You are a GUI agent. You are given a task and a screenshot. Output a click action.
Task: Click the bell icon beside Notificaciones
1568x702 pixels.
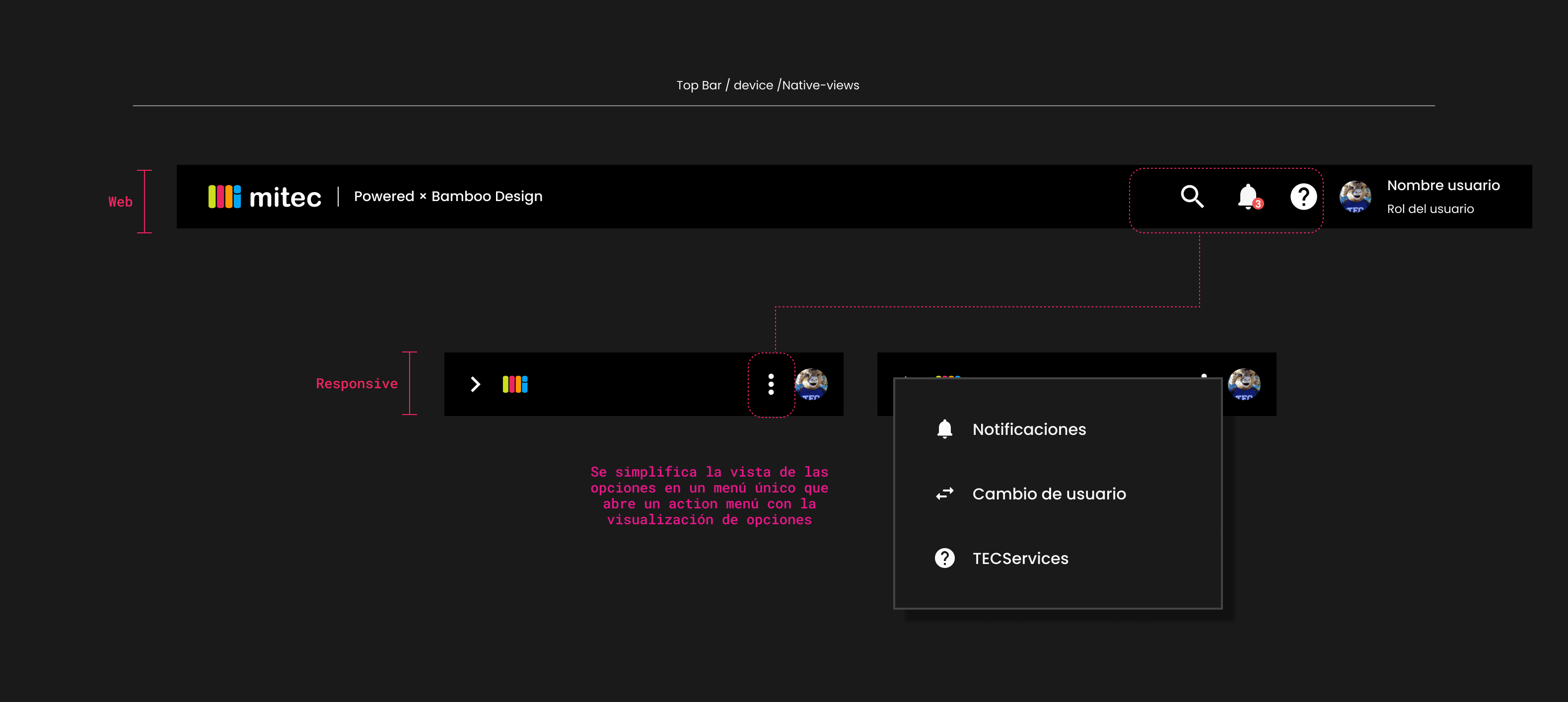click(x=945, y=429)
